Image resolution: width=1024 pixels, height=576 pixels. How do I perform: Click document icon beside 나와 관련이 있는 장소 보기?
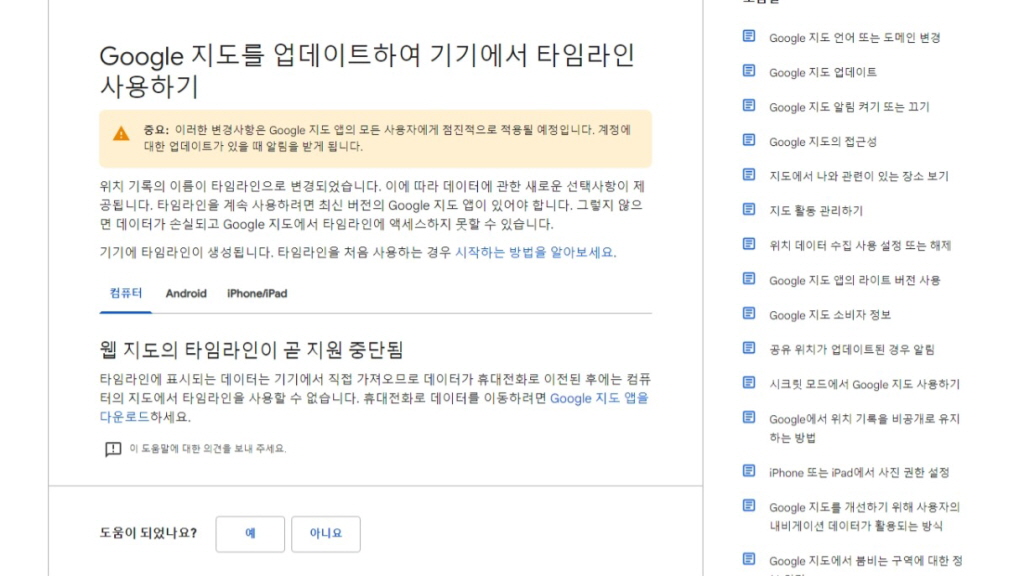pyautogui.click(x=749, y=174)
